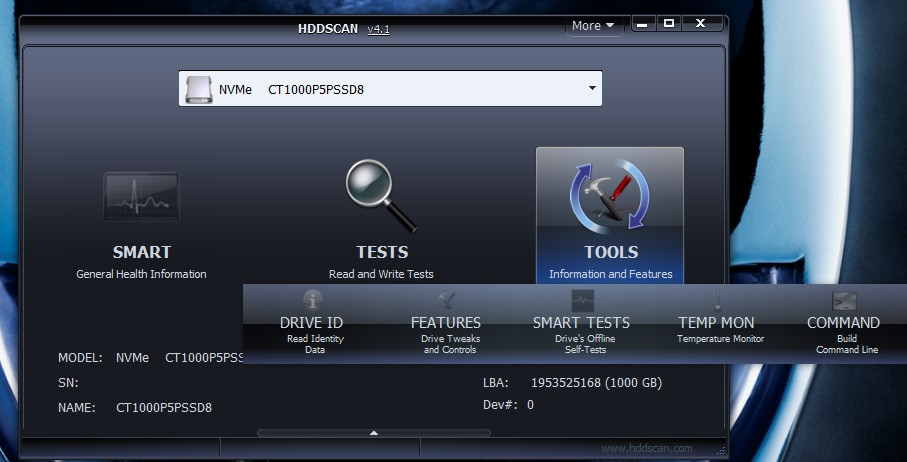Click the SMART heading text

[x=142, y=252]
